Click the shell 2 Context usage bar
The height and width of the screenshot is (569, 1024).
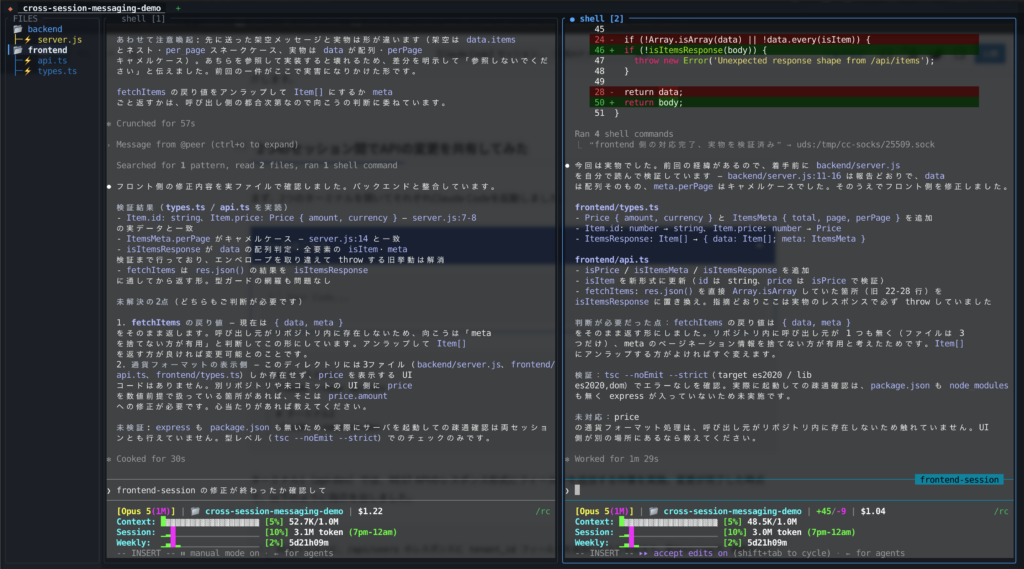[668, 522]
